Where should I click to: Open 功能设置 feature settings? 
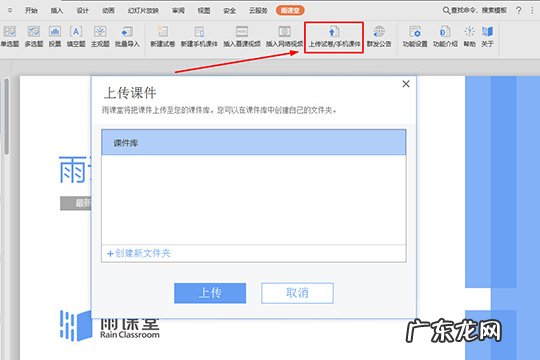tap(415, 37)
